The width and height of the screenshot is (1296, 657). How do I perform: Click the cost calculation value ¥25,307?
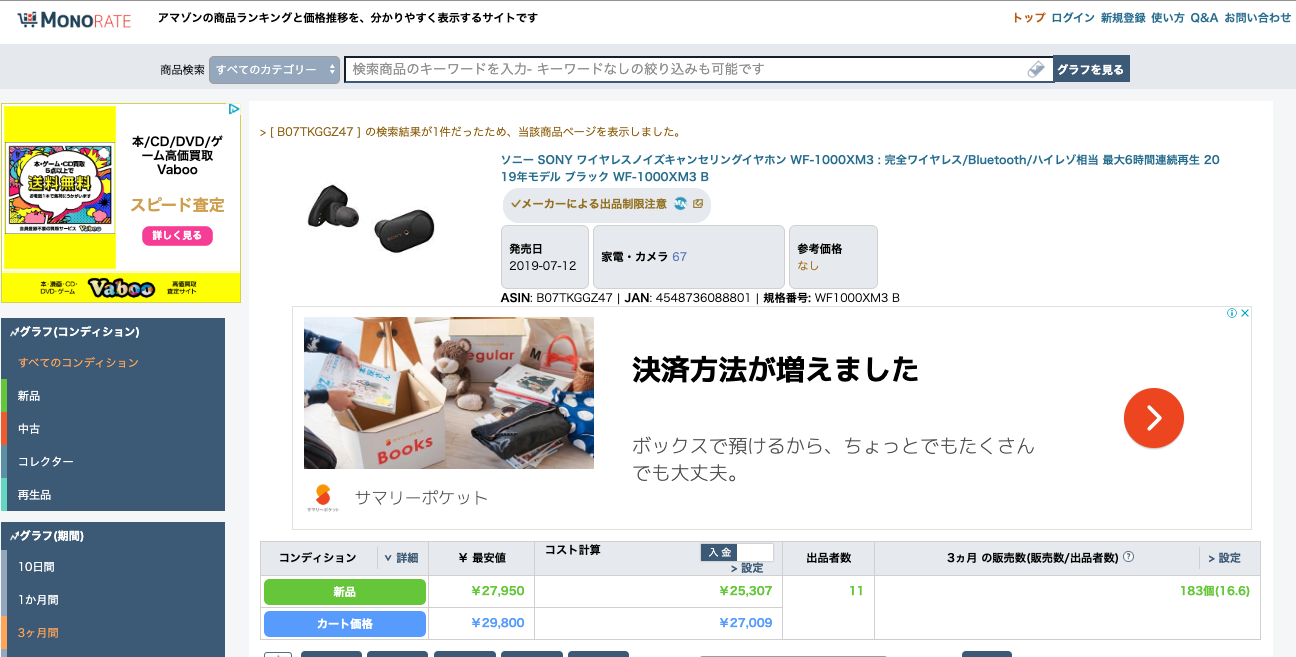click(746, 591)
